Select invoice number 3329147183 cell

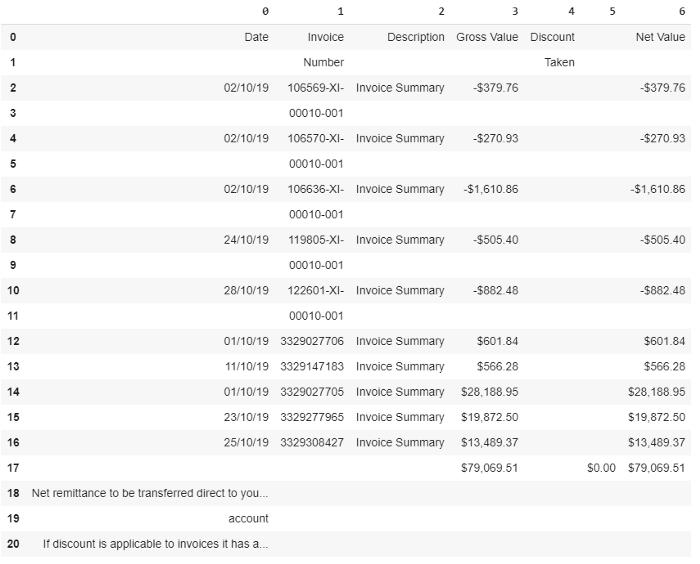tap(312, 366)
